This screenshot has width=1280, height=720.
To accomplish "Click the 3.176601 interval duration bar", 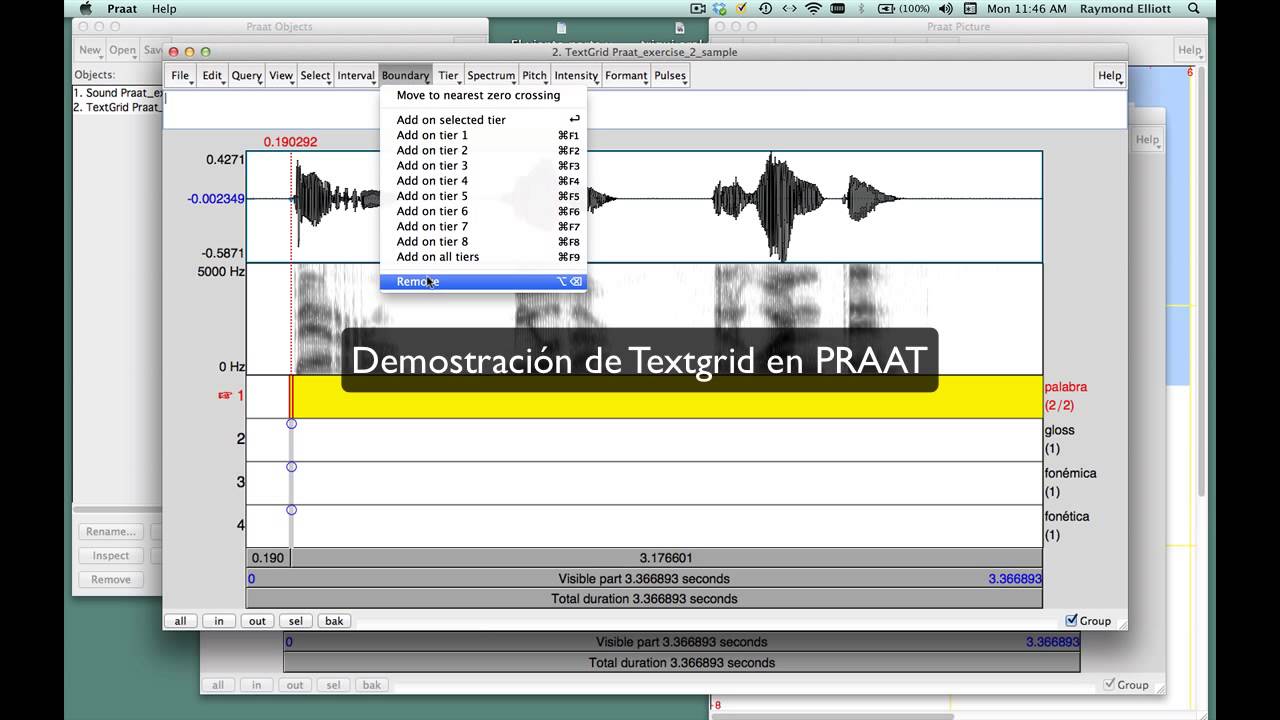I will pyautogui.click(x=666, y=558).
